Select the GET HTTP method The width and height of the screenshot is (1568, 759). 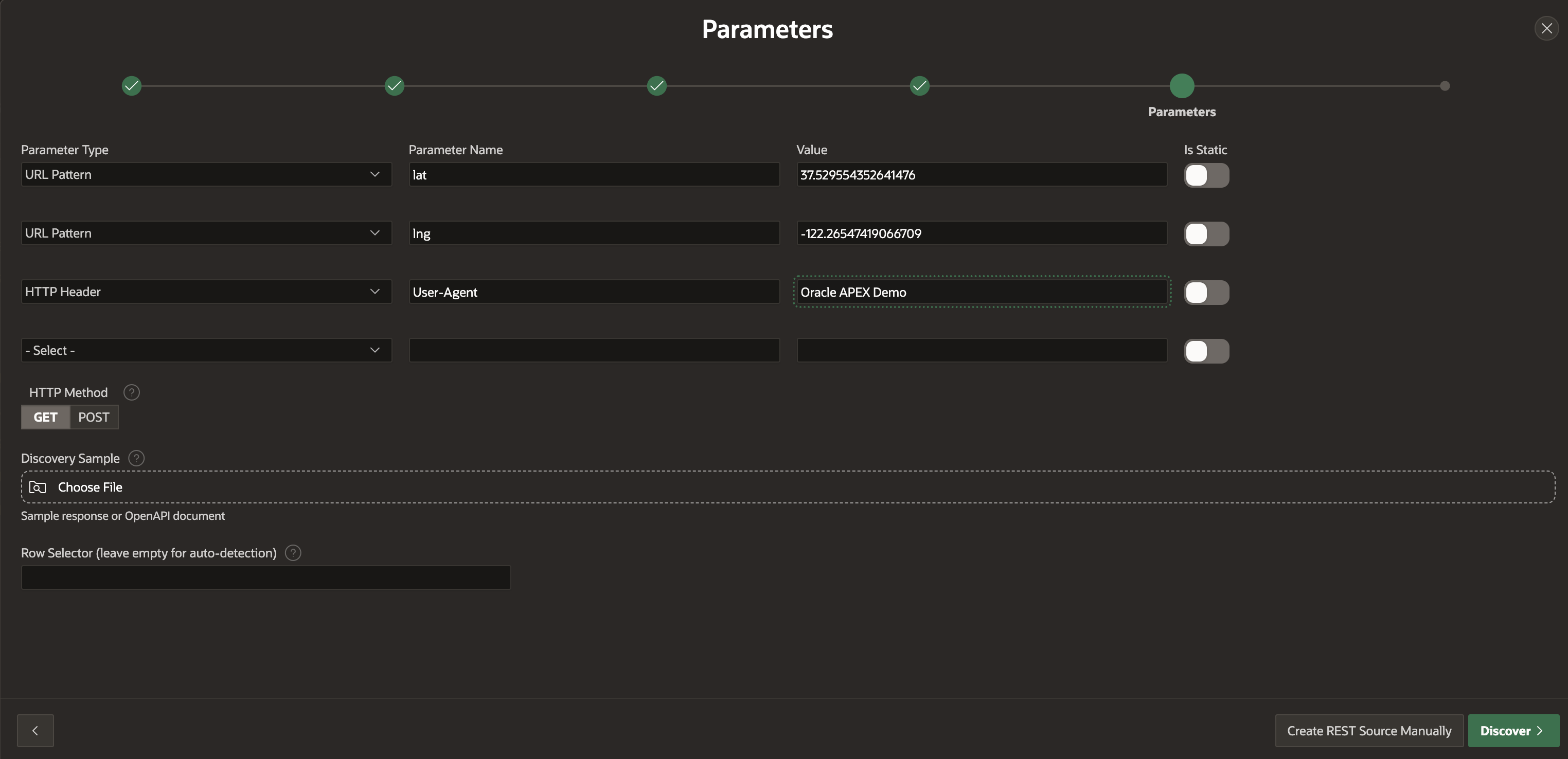[x=46, y=417]
